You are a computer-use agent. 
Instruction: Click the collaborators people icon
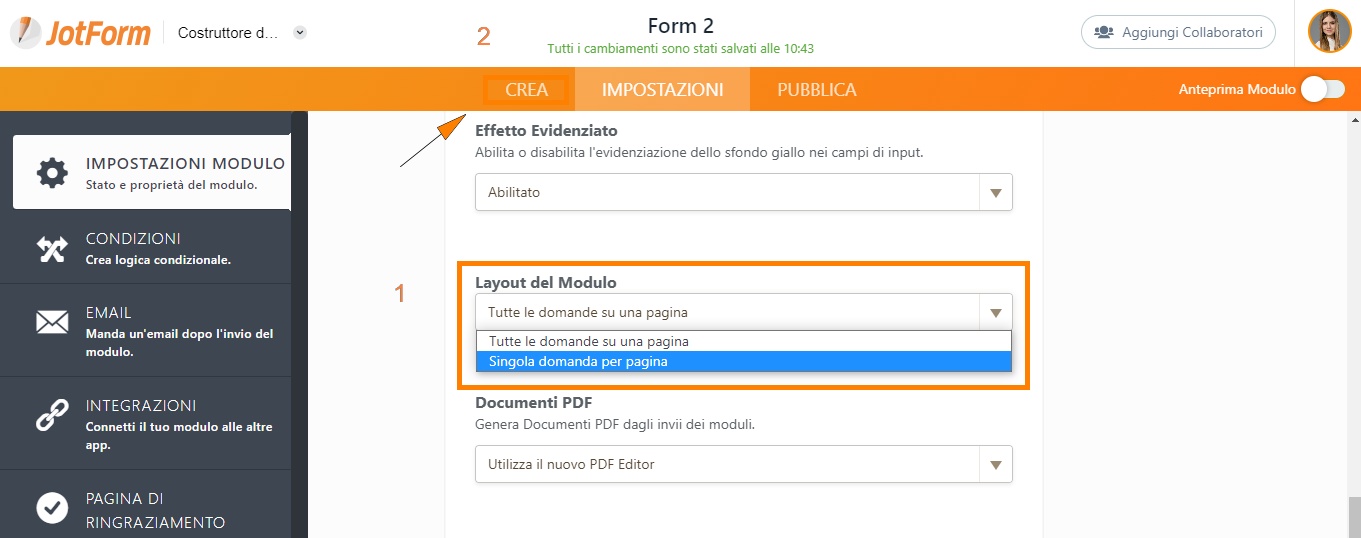tap(1104, 32)
